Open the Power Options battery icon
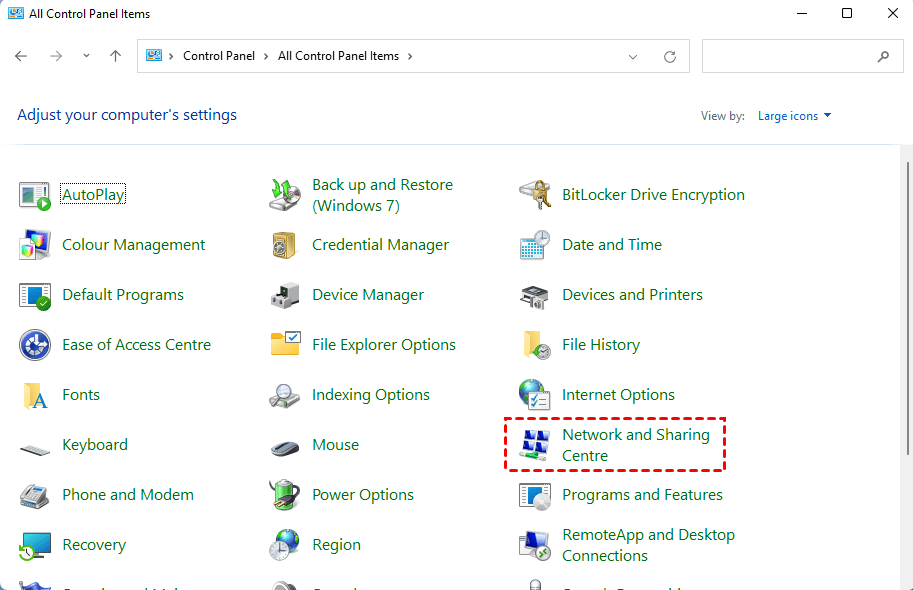913x590 pixels. coord(285,494)
